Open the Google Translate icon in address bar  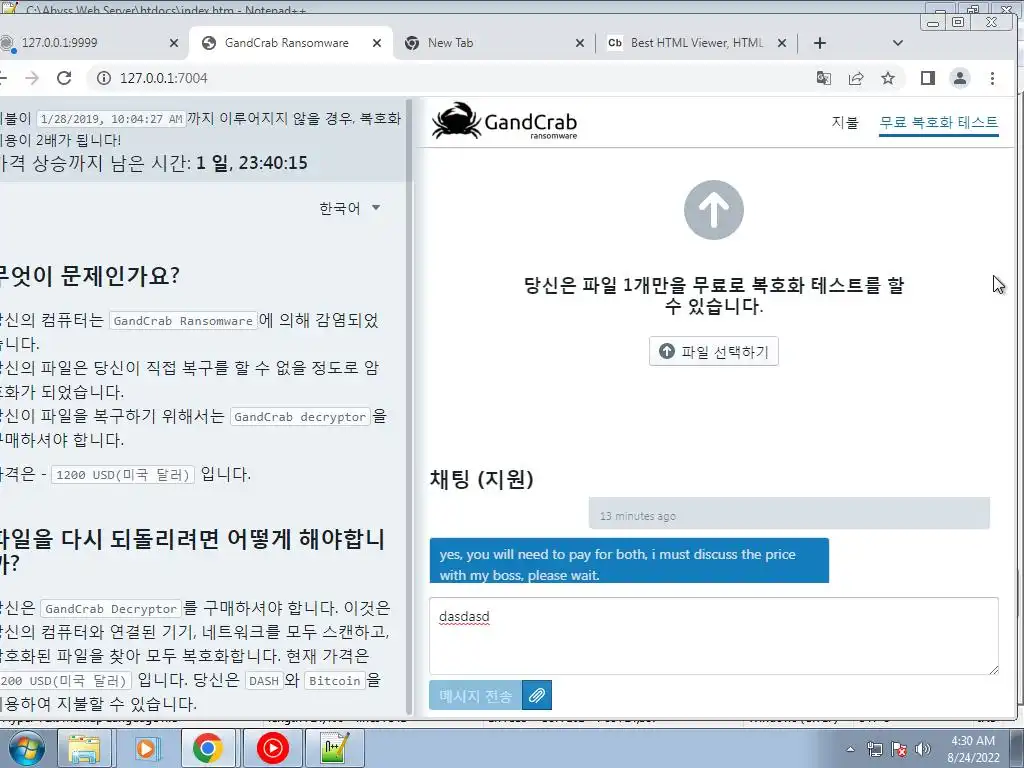(x=824, y=78)
